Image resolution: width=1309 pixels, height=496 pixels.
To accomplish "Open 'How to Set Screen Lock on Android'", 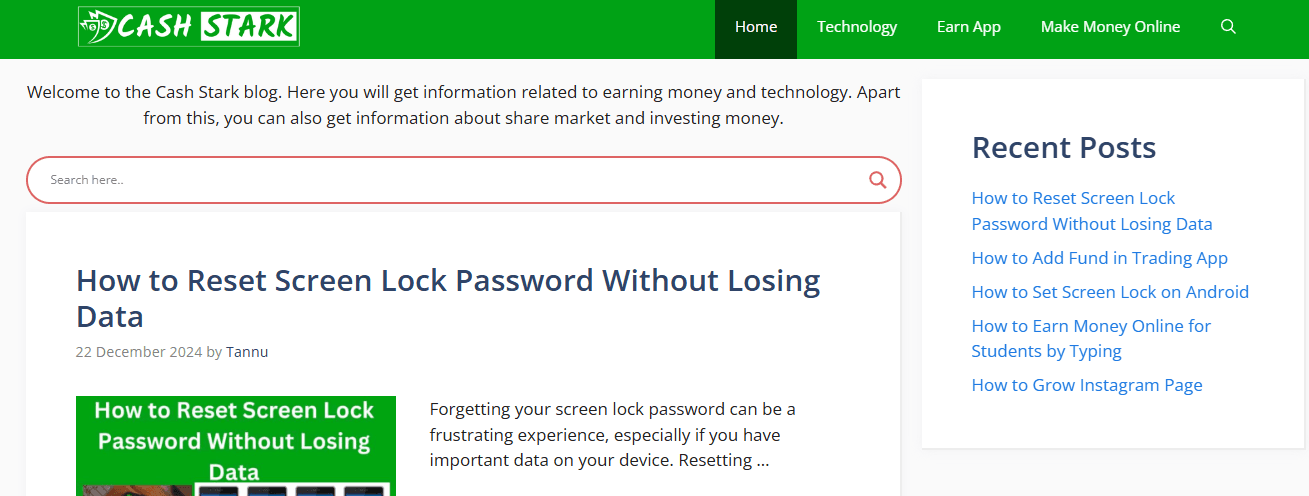I will click(x=1110, y=292).
